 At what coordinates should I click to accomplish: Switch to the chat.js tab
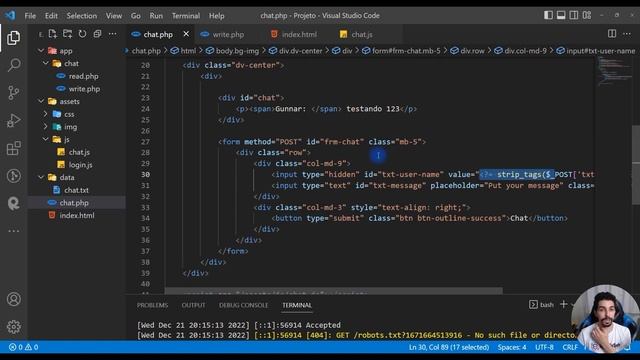click(361, 34)
